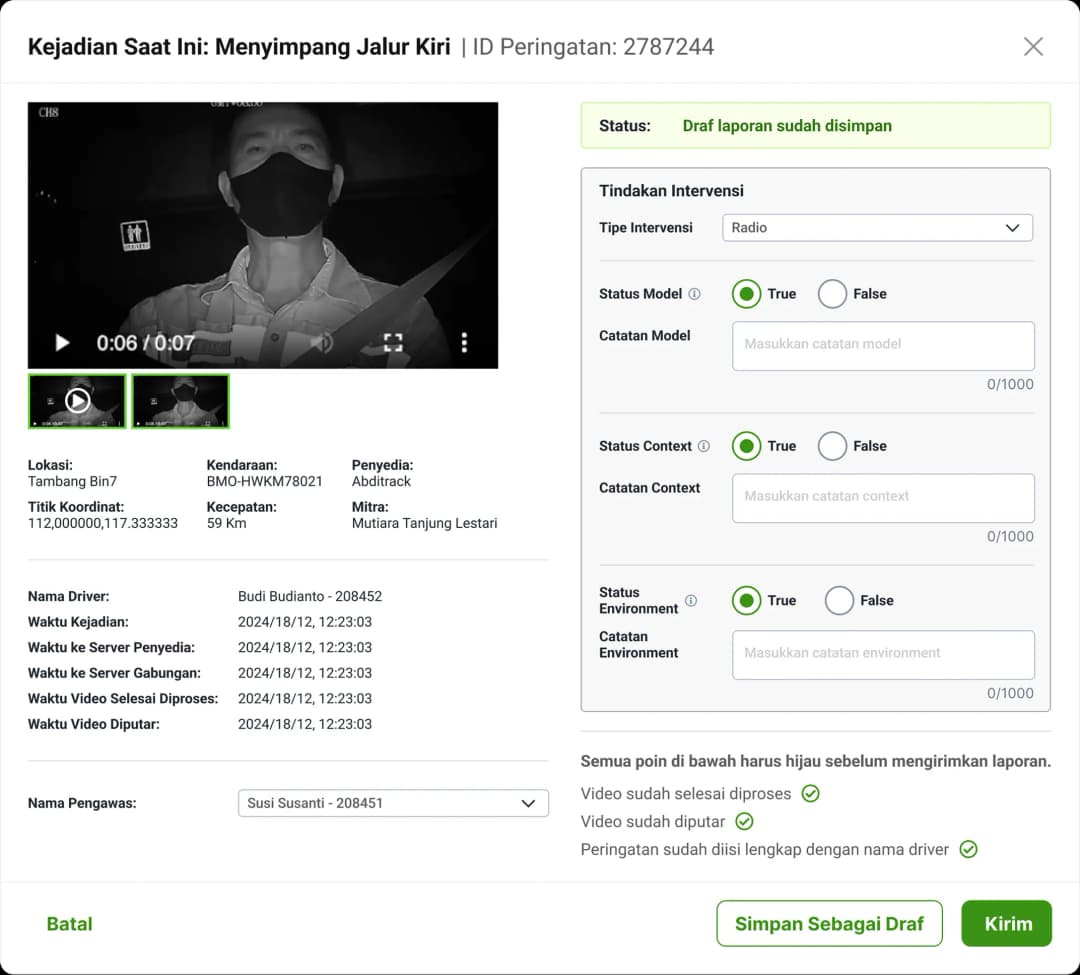This screenshot has width=1080, height=975.
Task: Set Status Context to False
Action: (x=832, y=446)
